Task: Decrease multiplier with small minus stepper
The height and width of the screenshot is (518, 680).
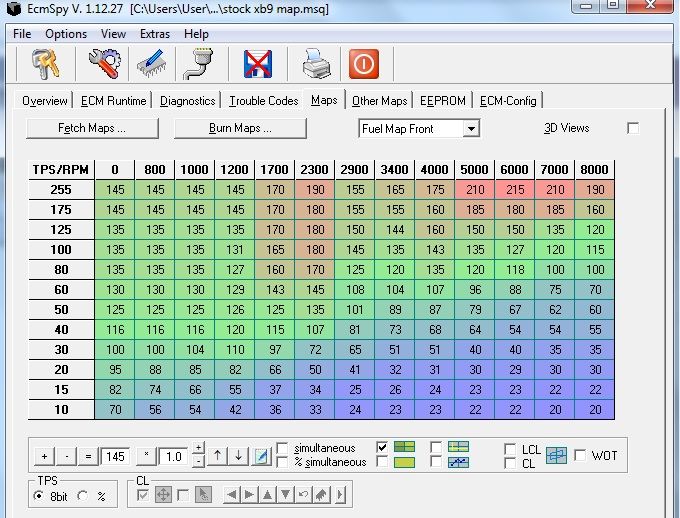Action: pos(198,461)
